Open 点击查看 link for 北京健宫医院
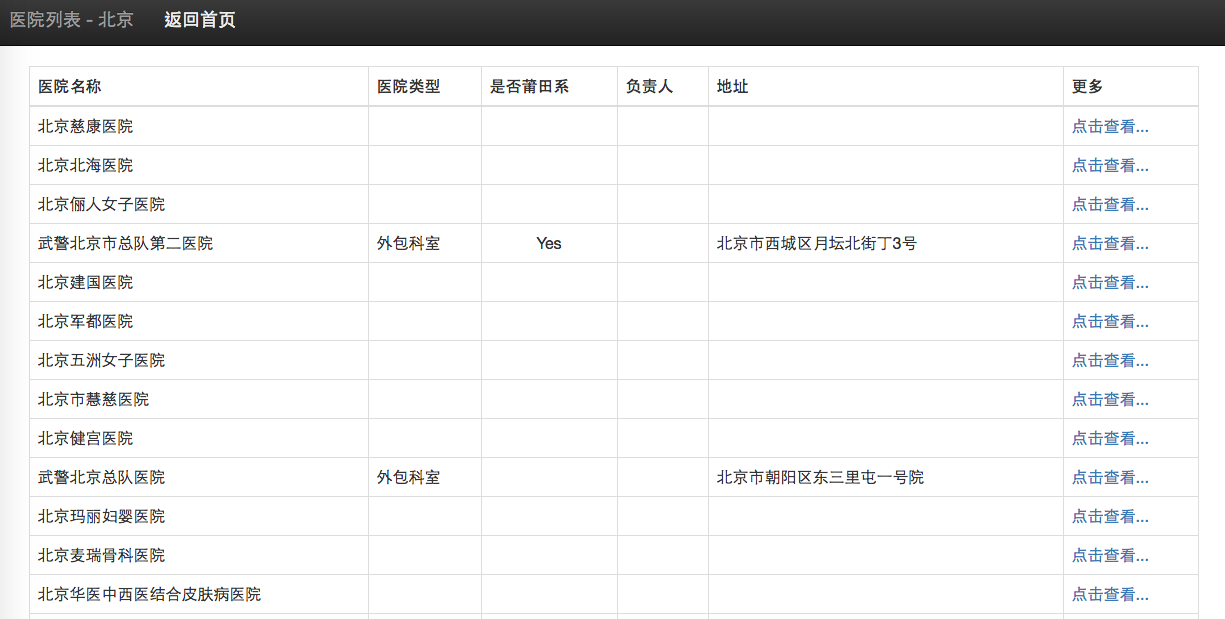The height and width of the screenshot is (619, 1225). click(x=1110, y=438)
